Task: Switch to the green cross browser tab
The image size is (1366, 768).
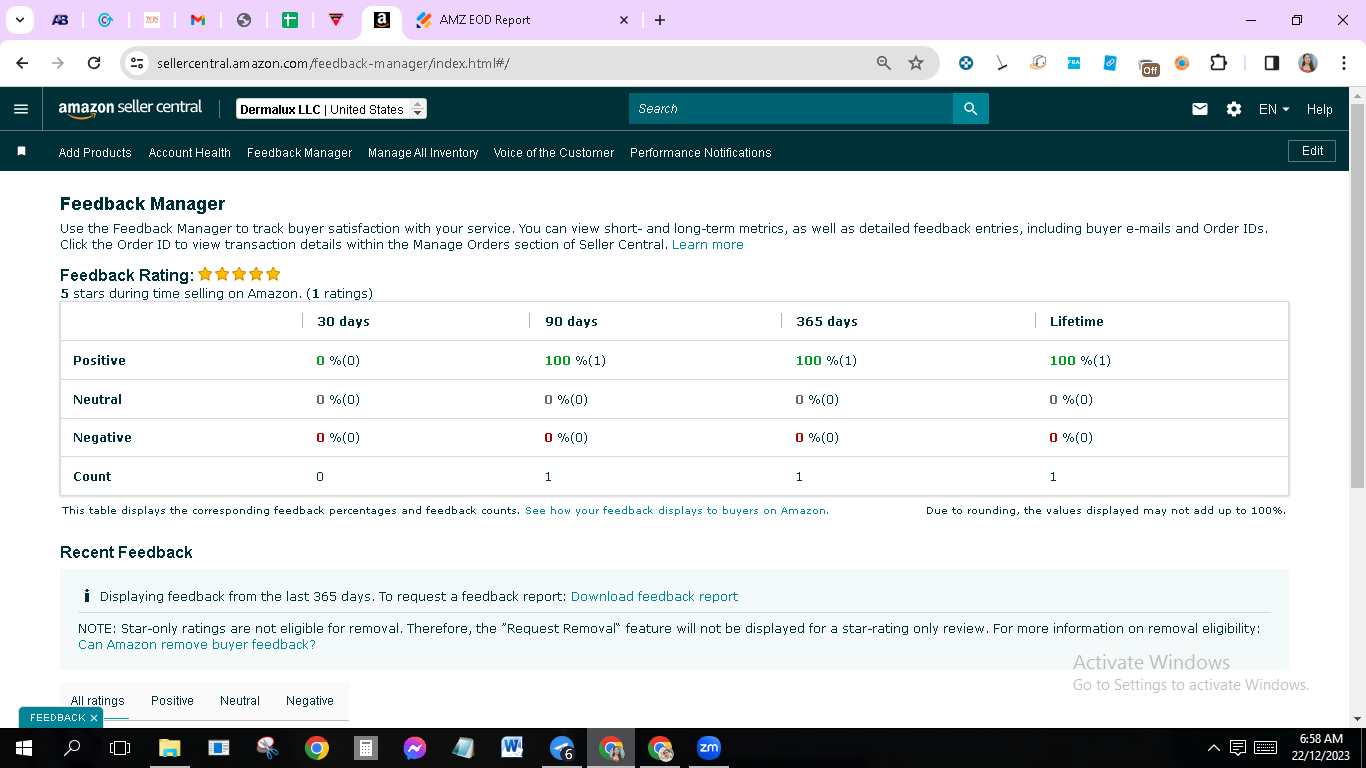Action: click(x=290, y=20)
